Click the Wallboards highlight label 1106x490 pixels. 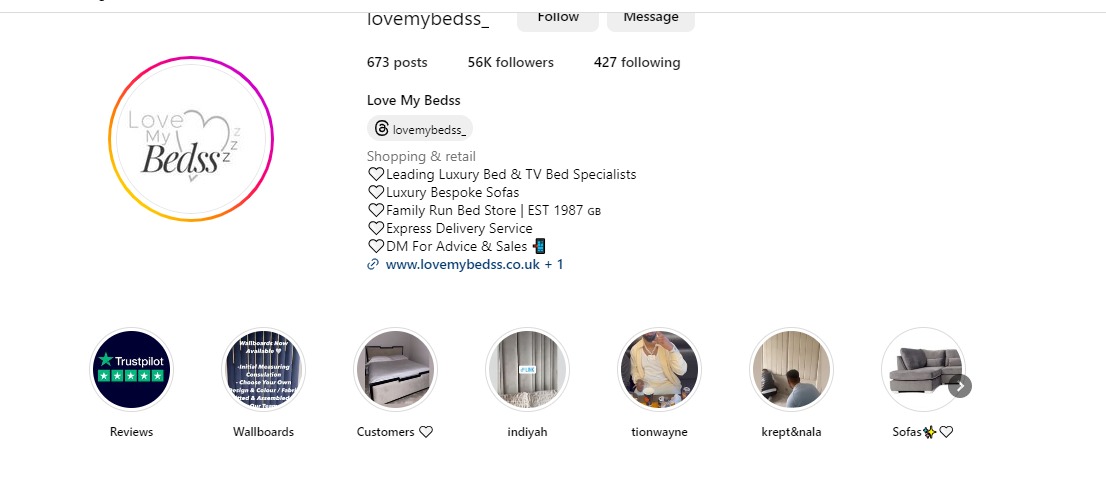(x=263, y=432)
